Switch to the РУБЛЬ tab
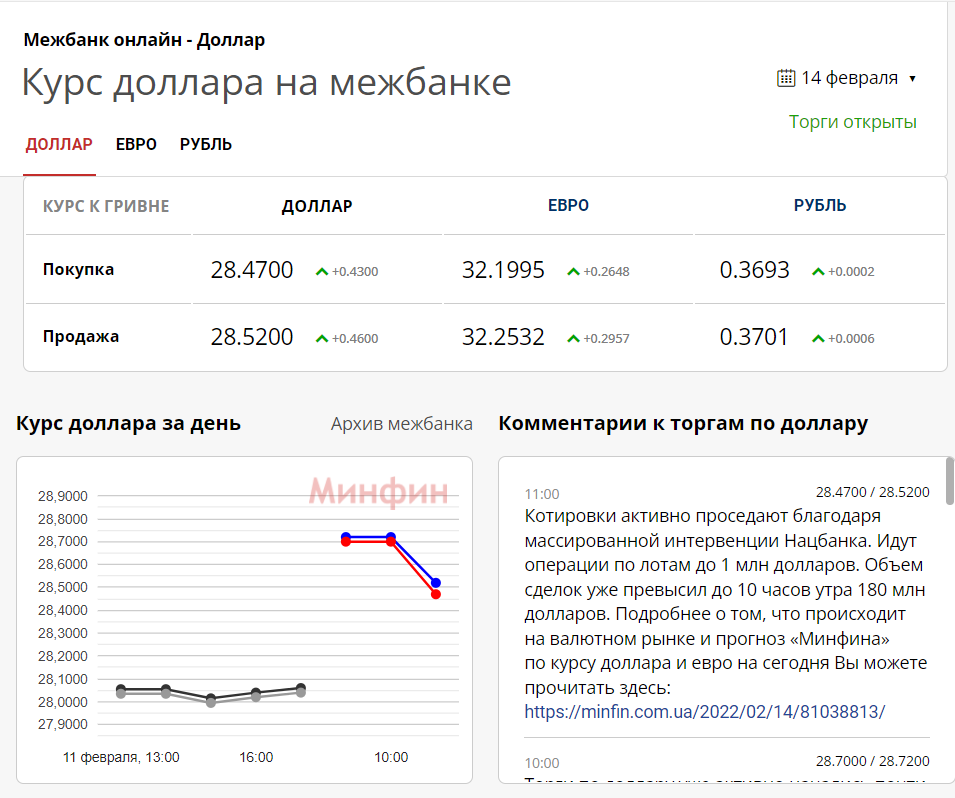The height and width of the screenshot is (798, 955). [206, 144]
